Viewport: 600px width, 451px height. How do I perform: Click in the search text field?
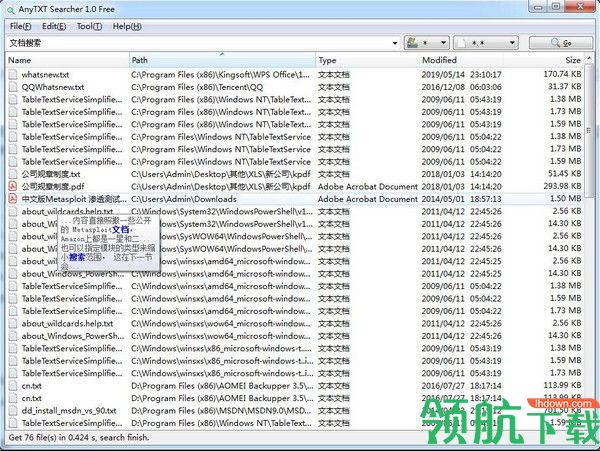pos(199,43)
